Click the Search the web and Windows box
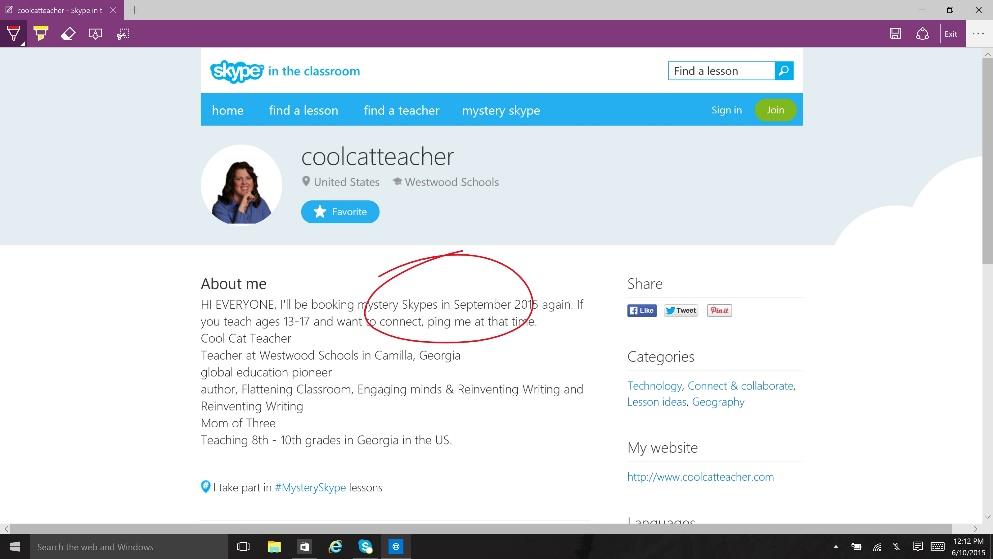The image size is (993, 559). click(129, 547)
